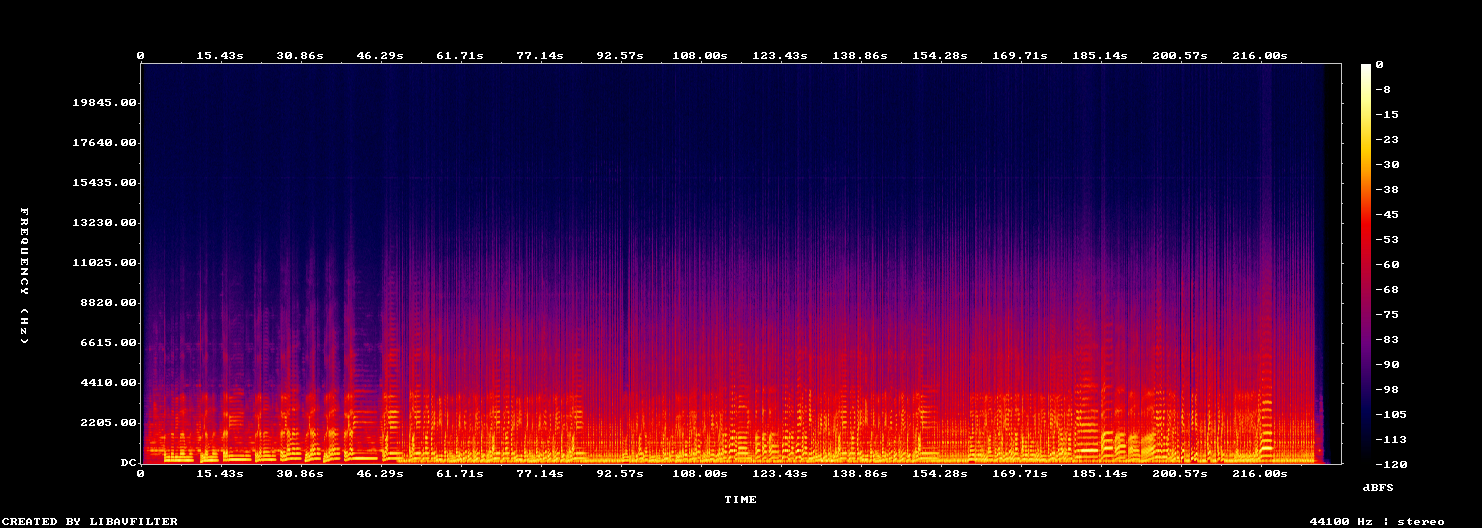Click 216.00s on the bottom time axis

(1260, 473)
